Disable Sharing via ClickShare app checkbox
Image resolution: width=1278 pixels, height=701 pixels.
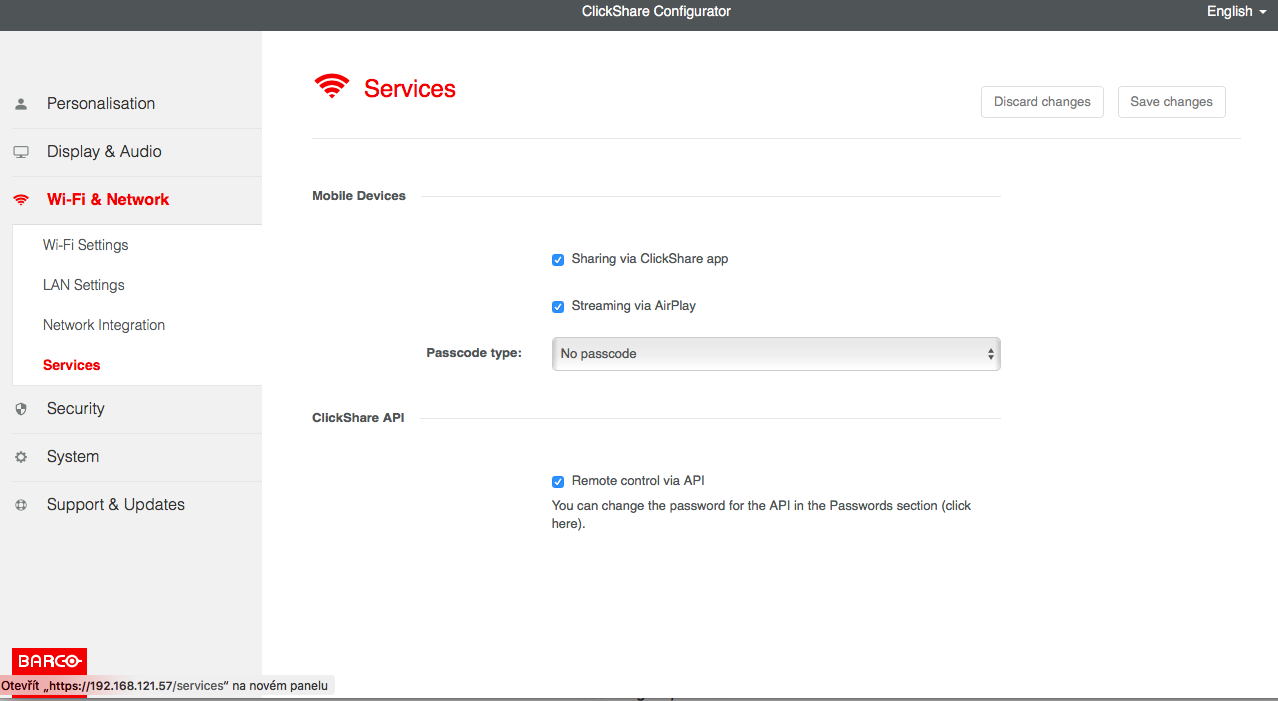(x=558, y=260)
